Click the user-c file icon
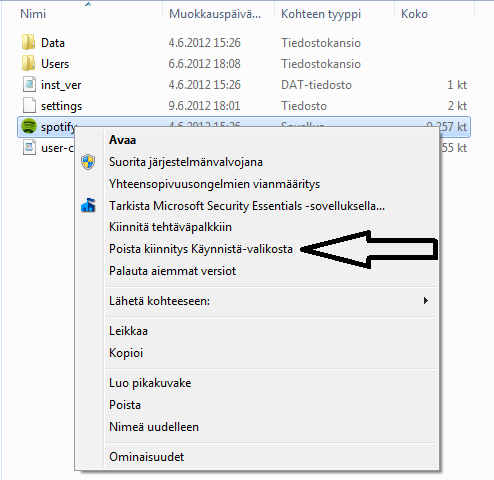The width and height of the screenshot is (494, 480). pos(29,147)
